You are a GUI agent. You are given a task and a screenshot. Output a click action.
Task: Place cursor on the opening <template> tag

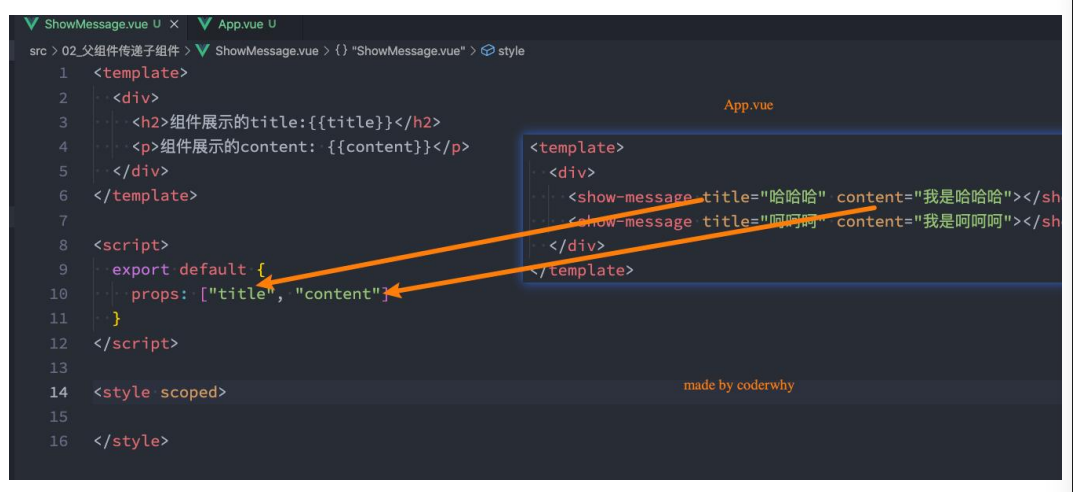pyautogui.click(x=141, y=73)
